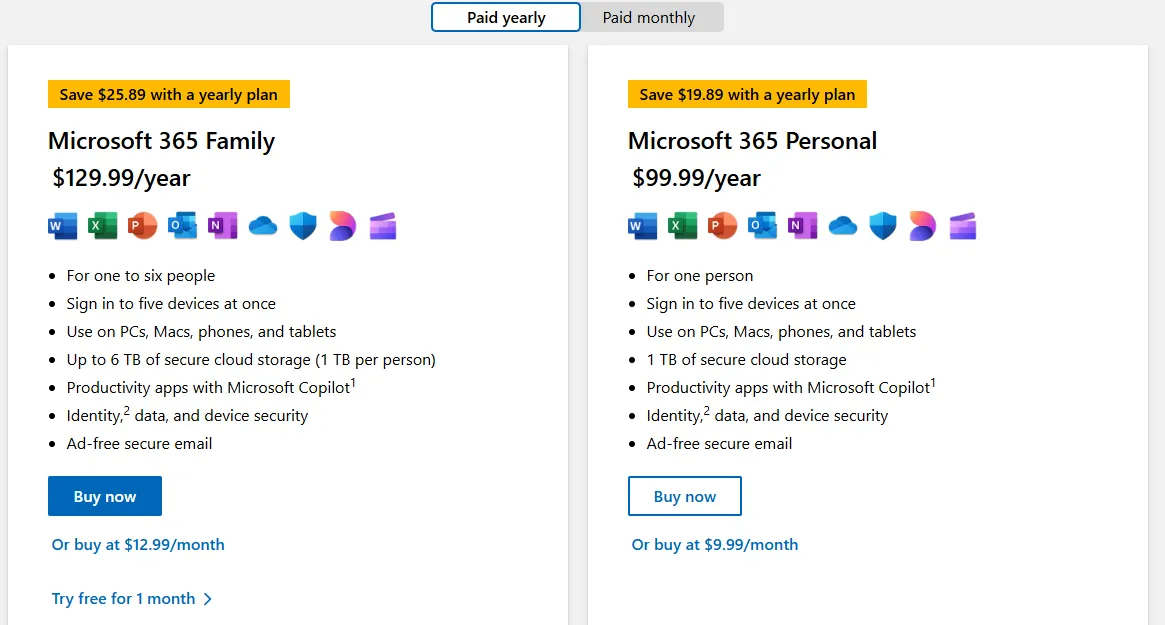Click Or buy at $12.99/month link
The image size is (1165, 625).
[137, 544]
